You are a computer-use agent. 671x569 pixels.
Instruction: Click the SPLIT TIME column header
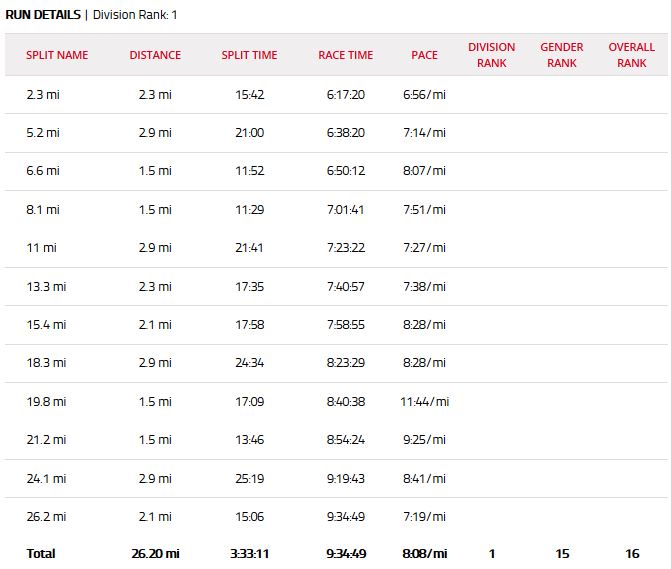(x=249, y=55)
